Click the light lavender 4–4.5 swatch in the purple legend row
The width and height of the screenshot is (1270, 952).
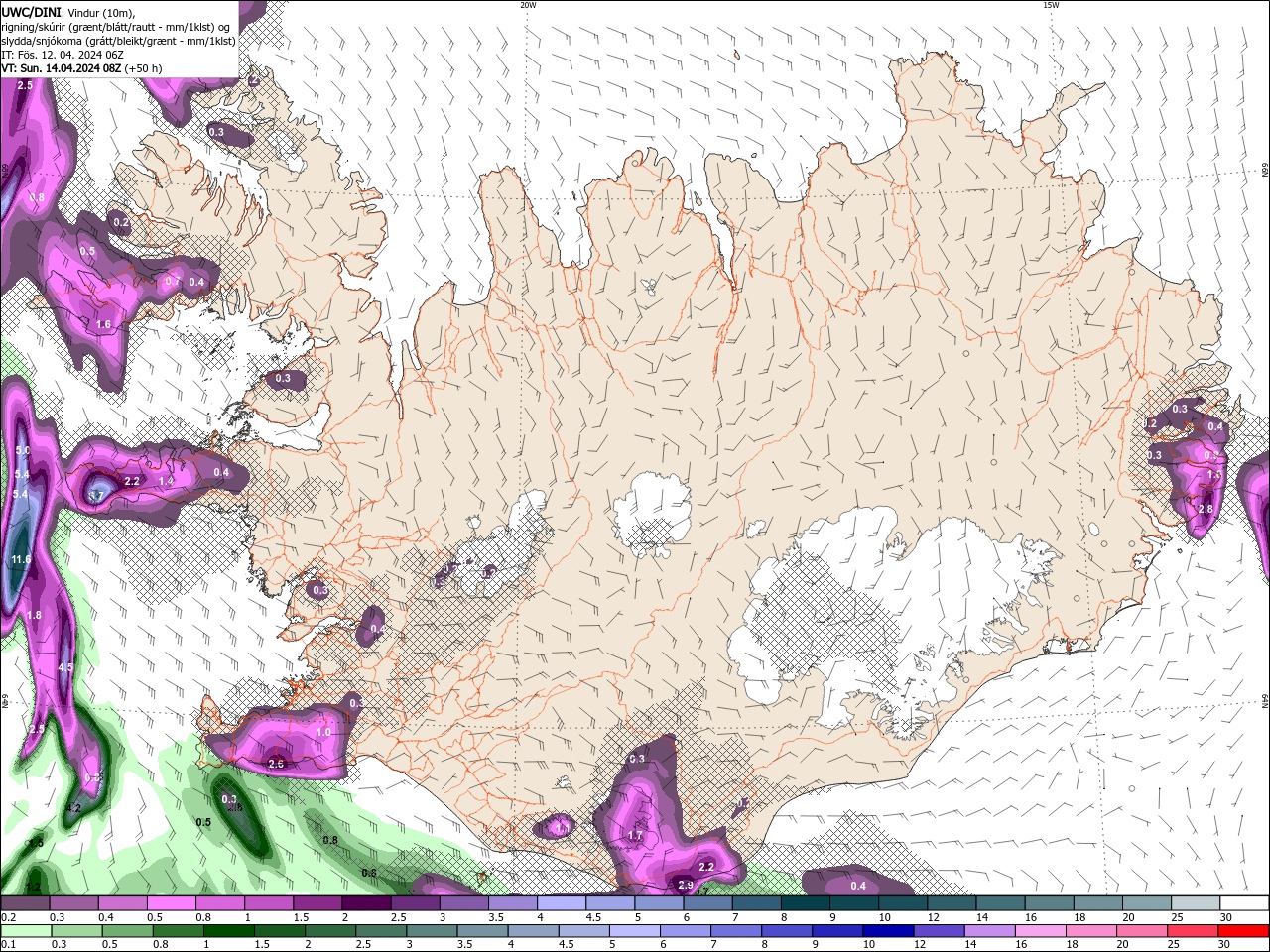562,903
